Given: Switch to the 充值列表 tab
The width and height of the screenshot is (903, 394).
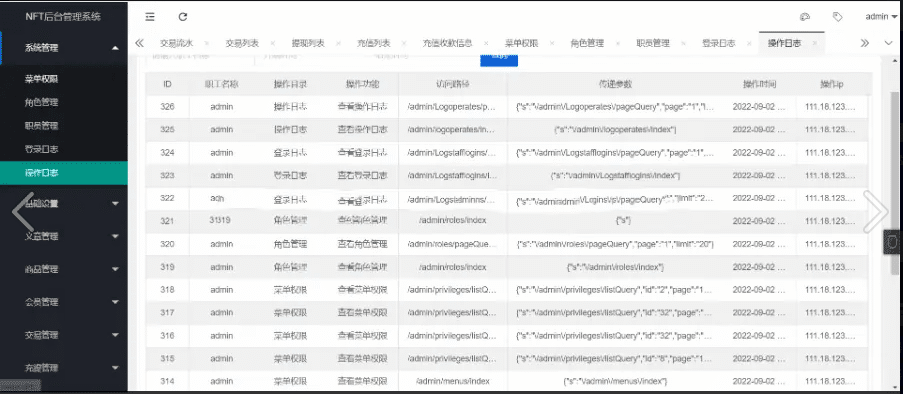Looking at the screenshot, I should [x=374, y=43].
